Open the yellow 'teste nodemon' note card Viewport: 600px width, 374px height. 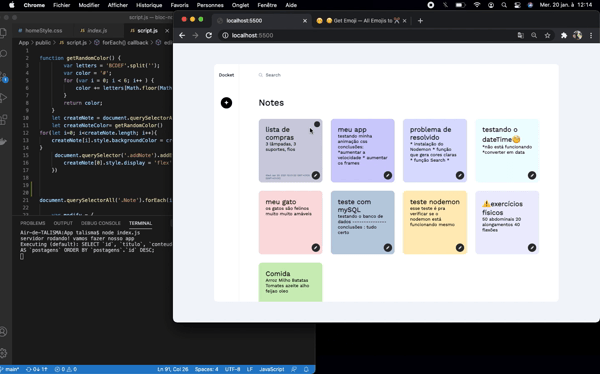435,222
